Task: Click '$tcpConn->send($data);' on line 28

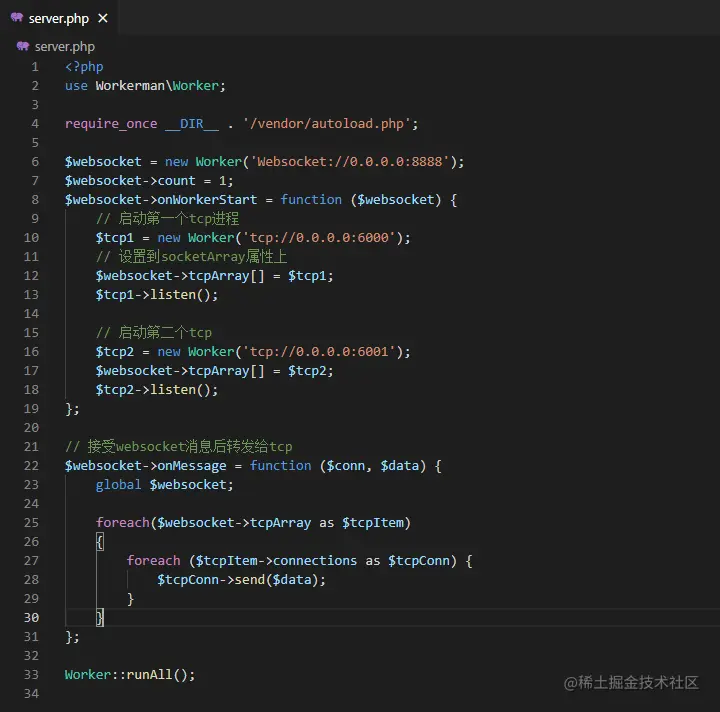Action: pyautogui.click(x=241, y=580)
